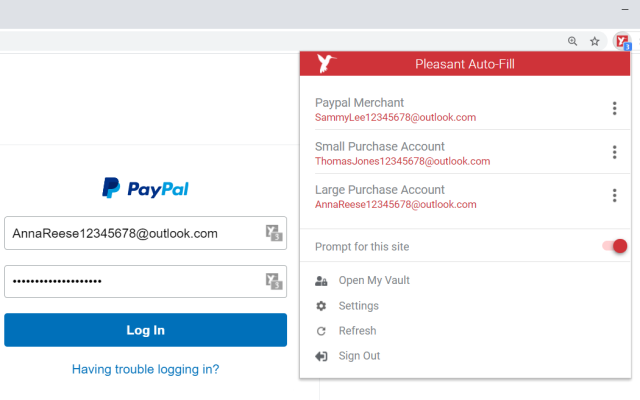Open options menu for Paypal Merchant entry

pos(614,108)
